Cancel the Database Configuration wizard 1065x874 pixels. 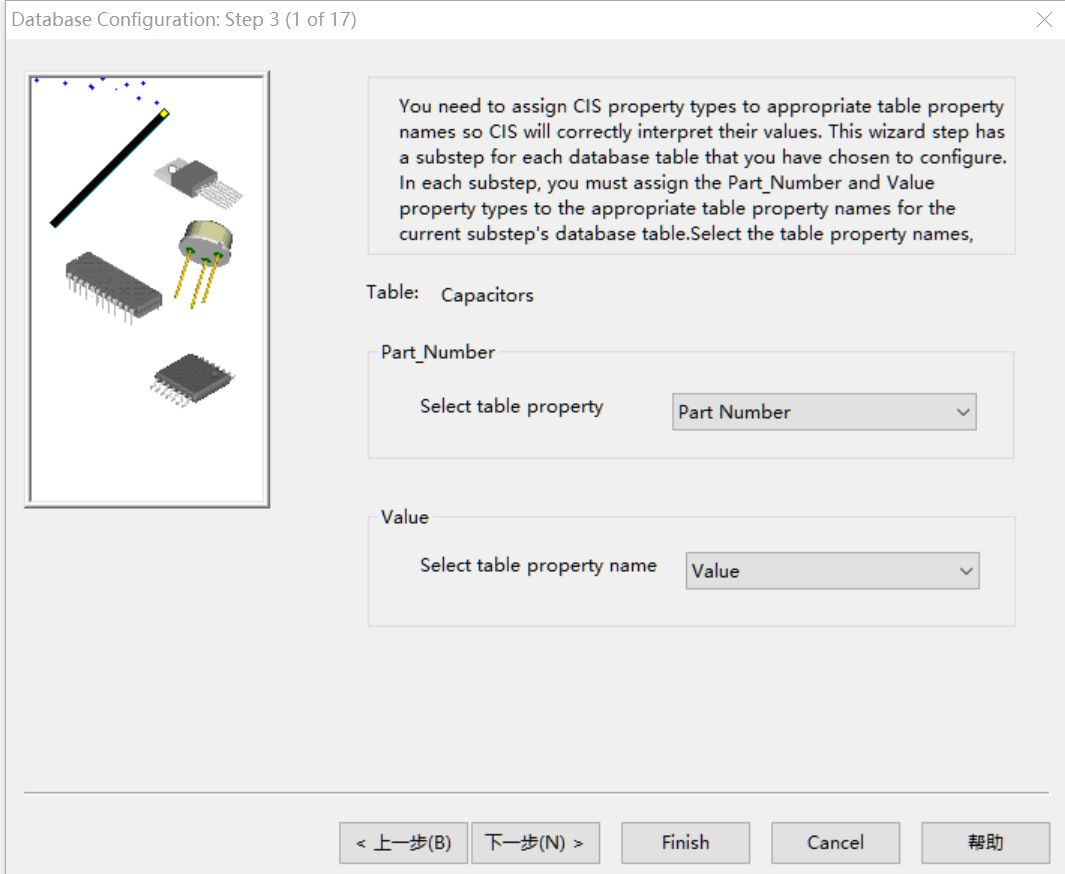point(835,842)
